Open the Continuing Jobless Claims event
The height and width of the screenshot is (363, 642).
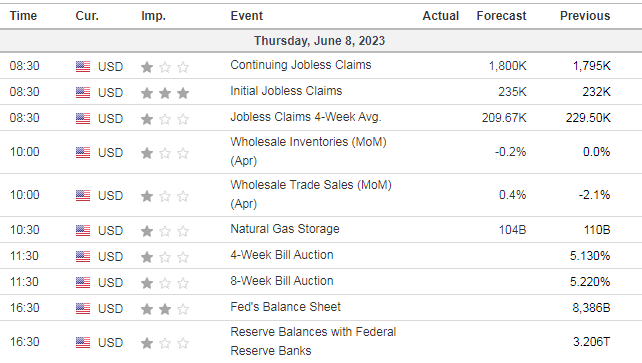(301, 65)
